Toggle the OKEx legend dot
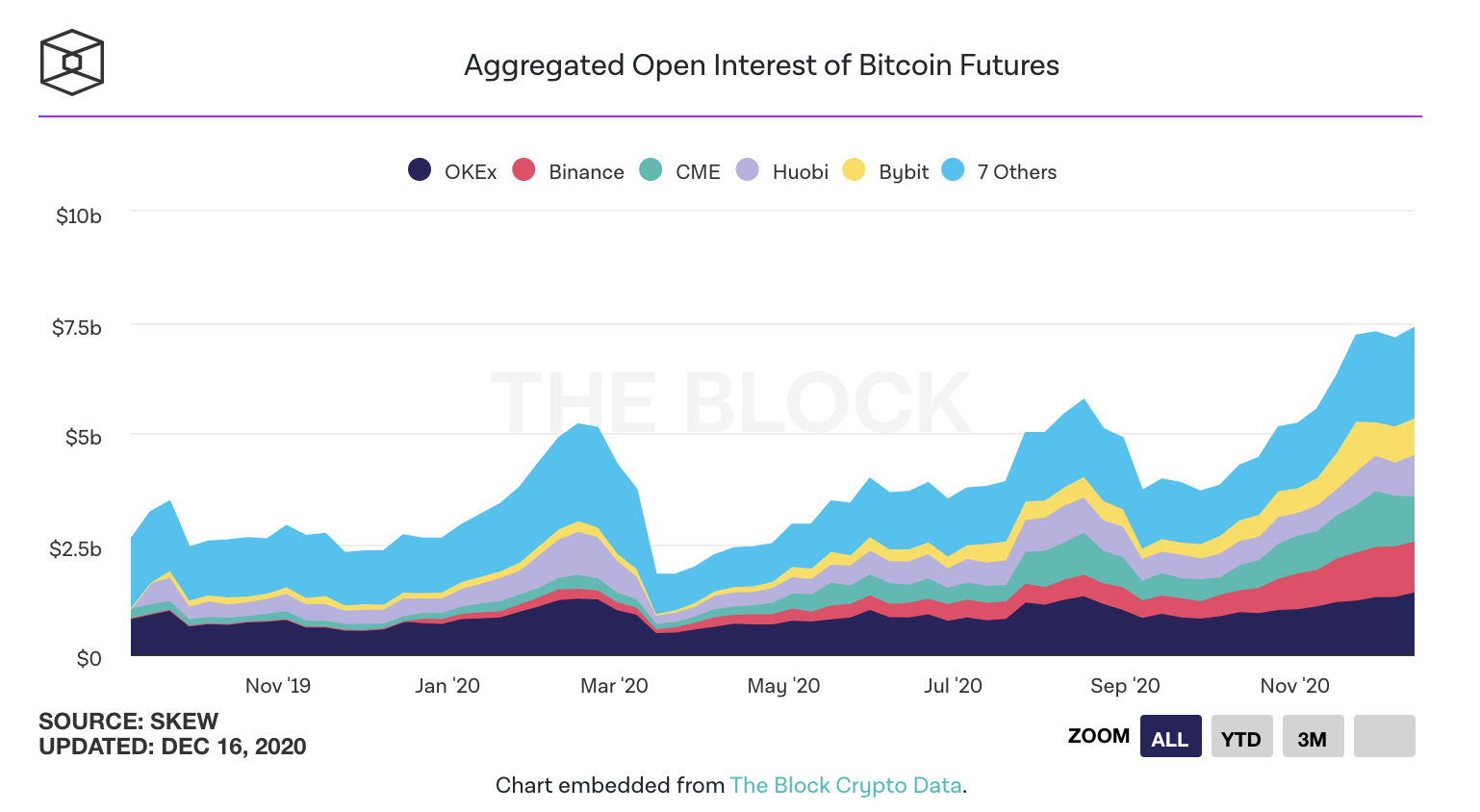 [x=420, y=170]
